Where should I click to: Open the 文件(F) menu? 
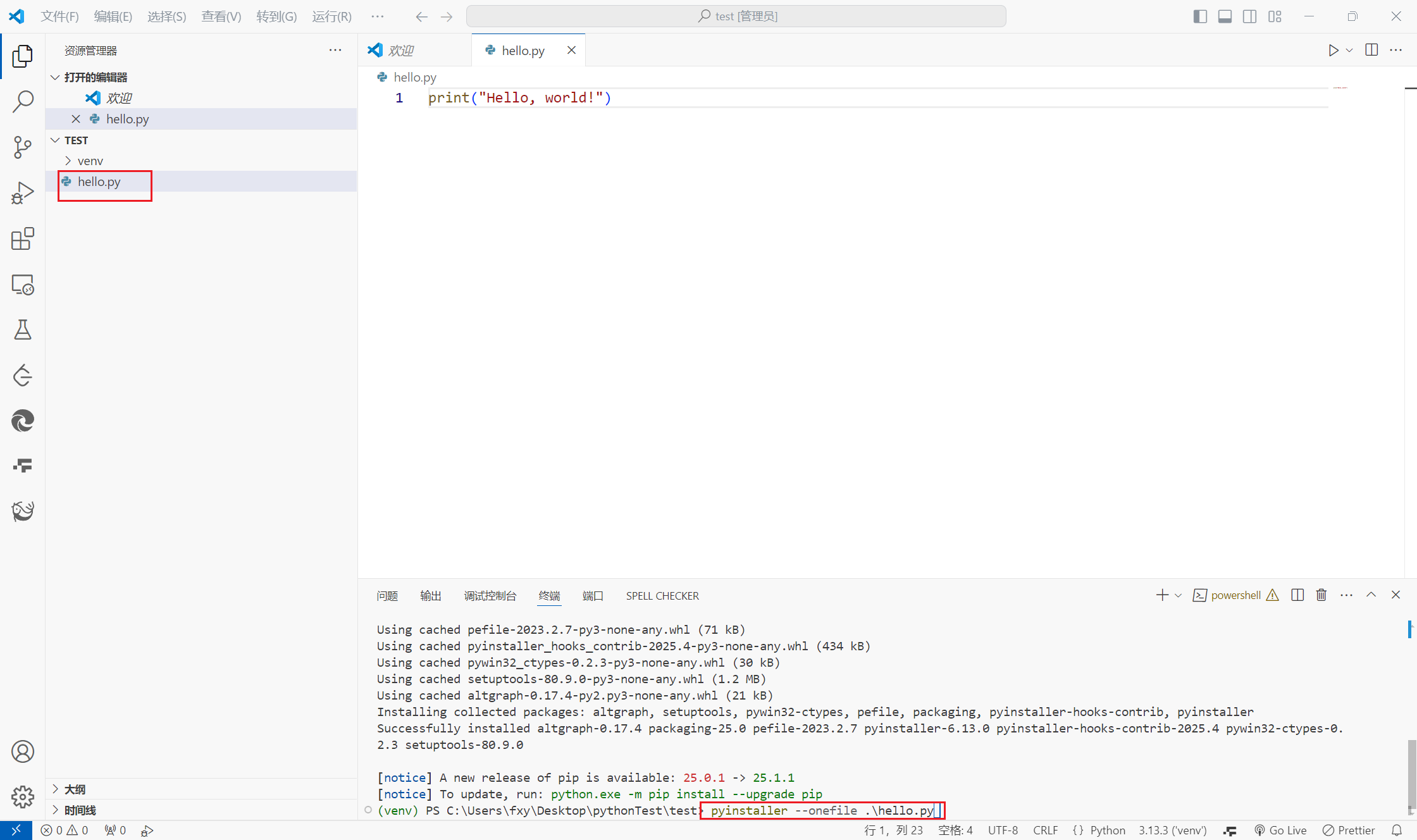pyautogui.click(x=59, y=16)
